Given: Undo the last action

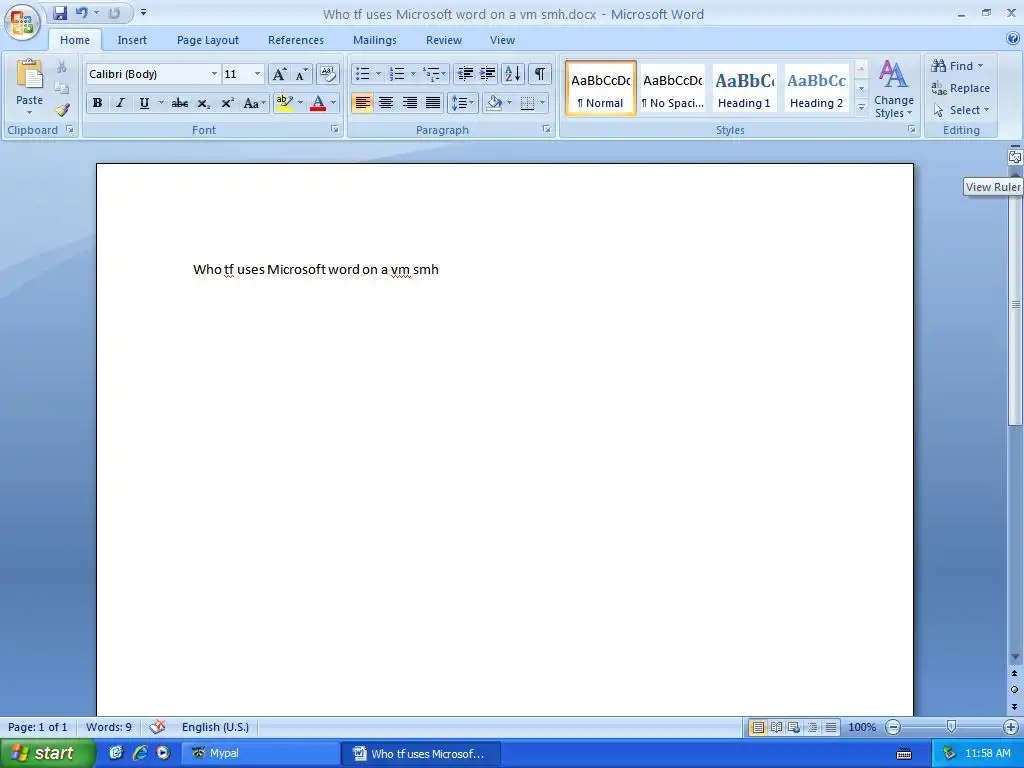Looking at the screenshot, I should coord(81,13).
